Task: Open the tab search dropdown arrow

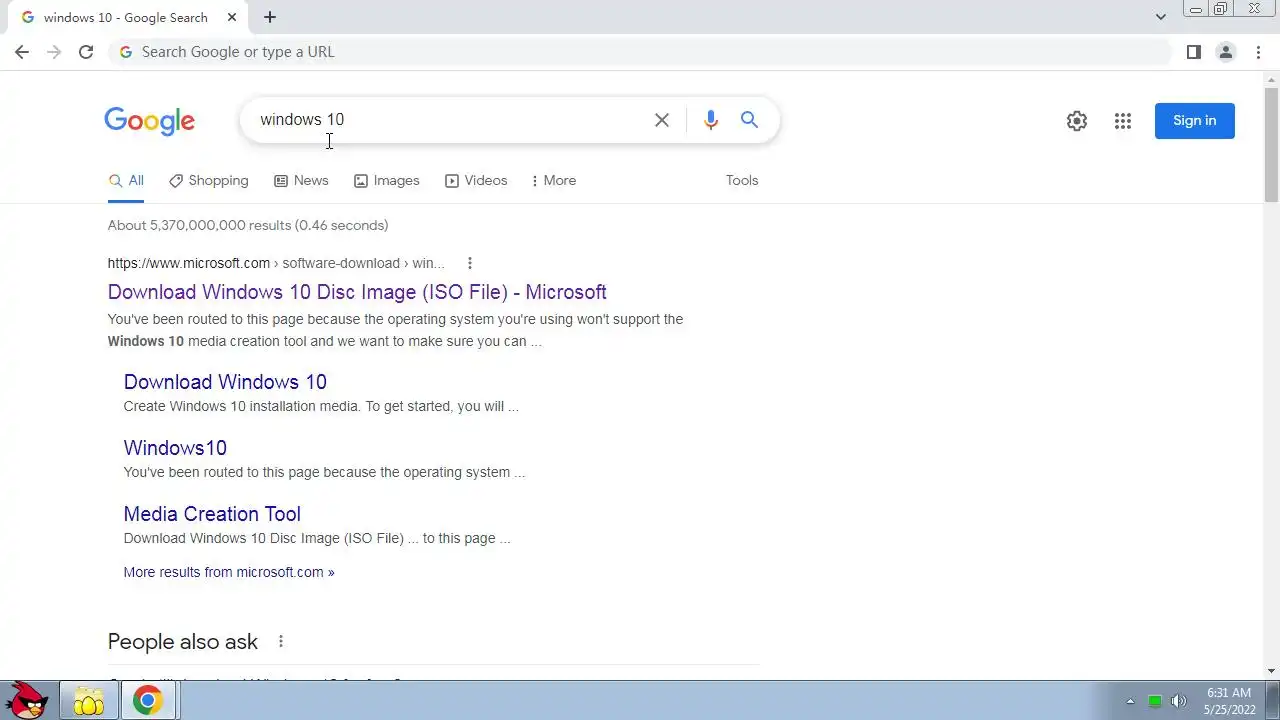Action: point(1161,17)
